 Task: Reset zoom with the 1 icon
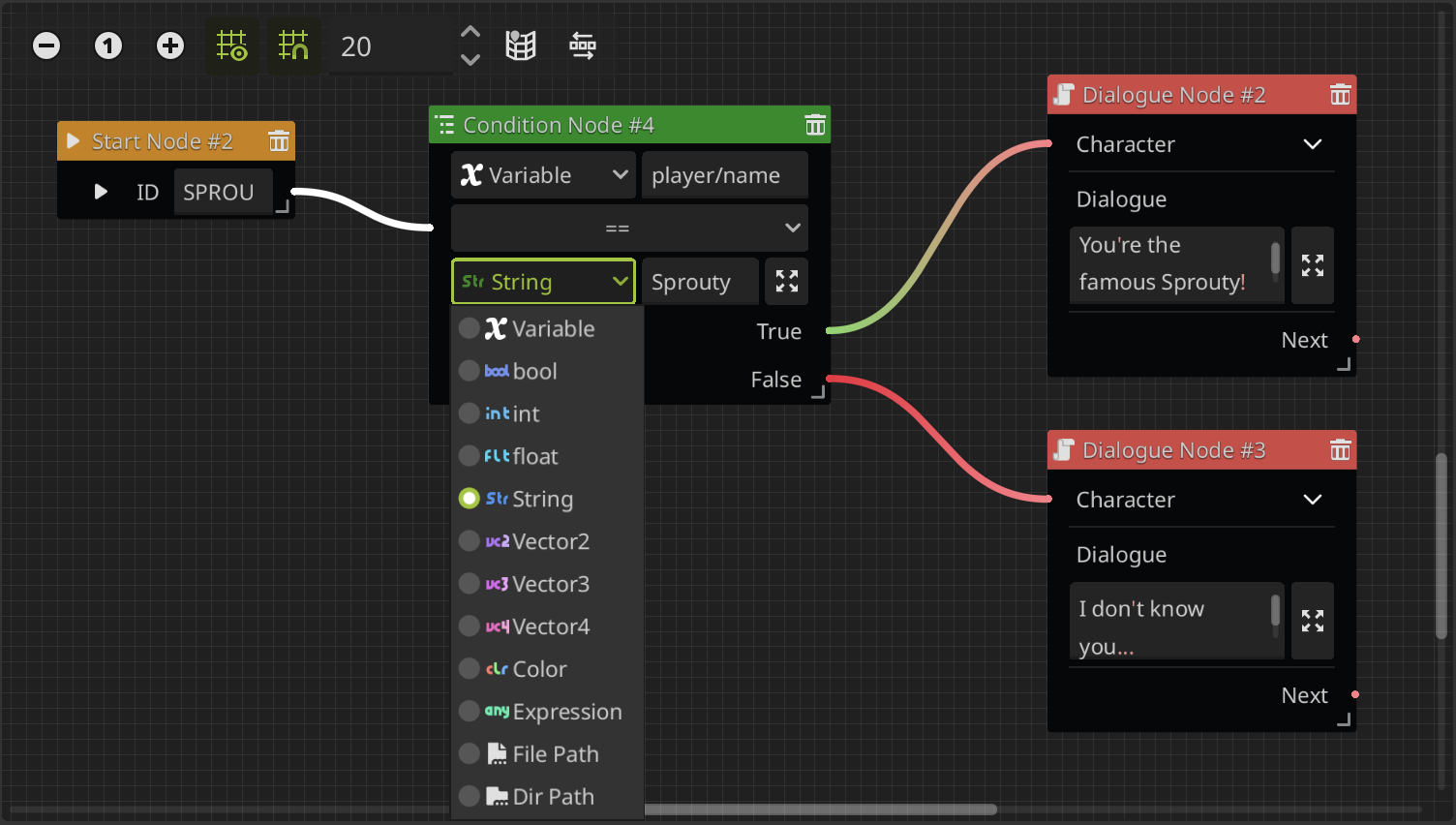[x=108, y=46]
